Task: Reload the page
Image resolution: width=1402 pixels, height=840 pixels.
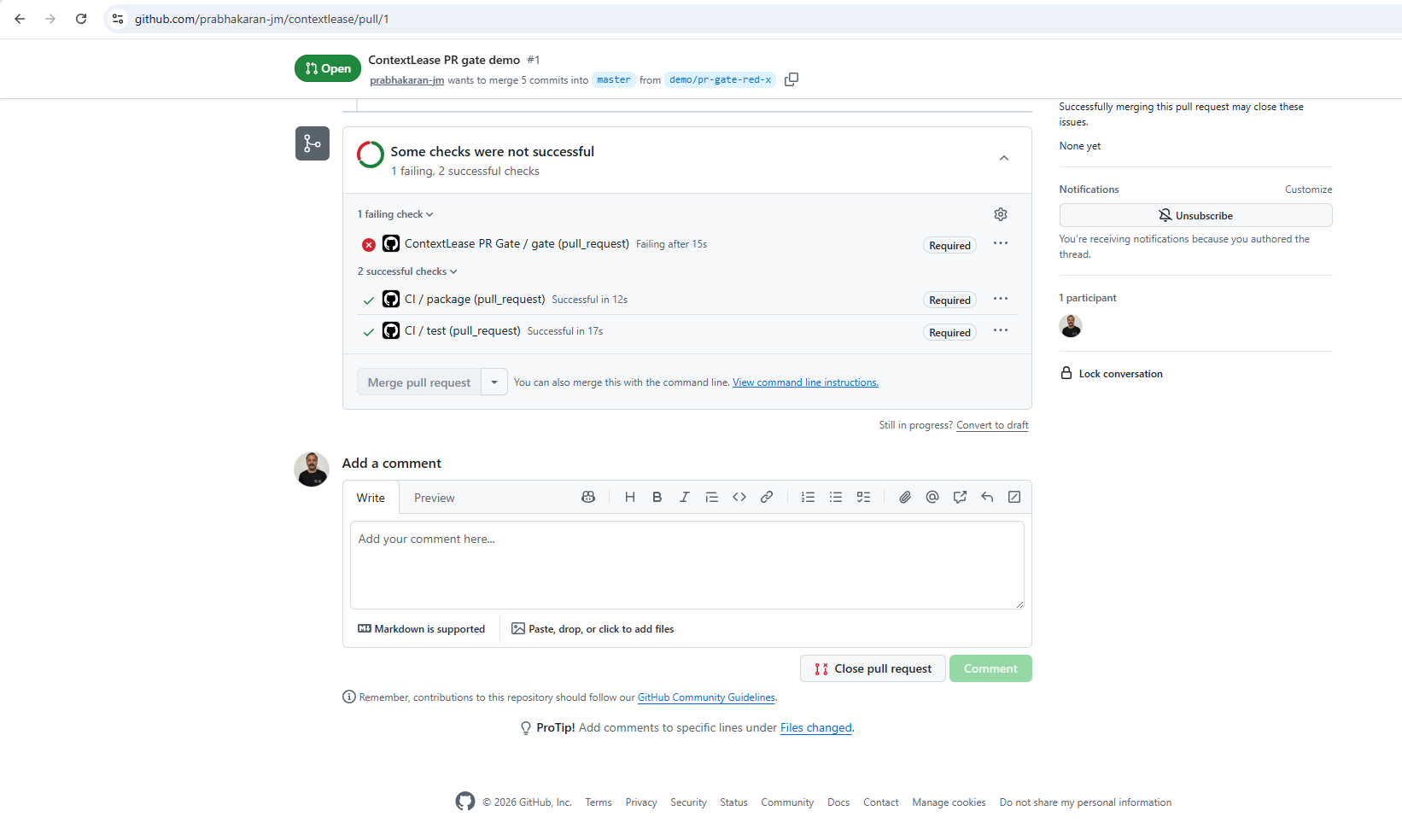Action: click(x=81, y=19)
